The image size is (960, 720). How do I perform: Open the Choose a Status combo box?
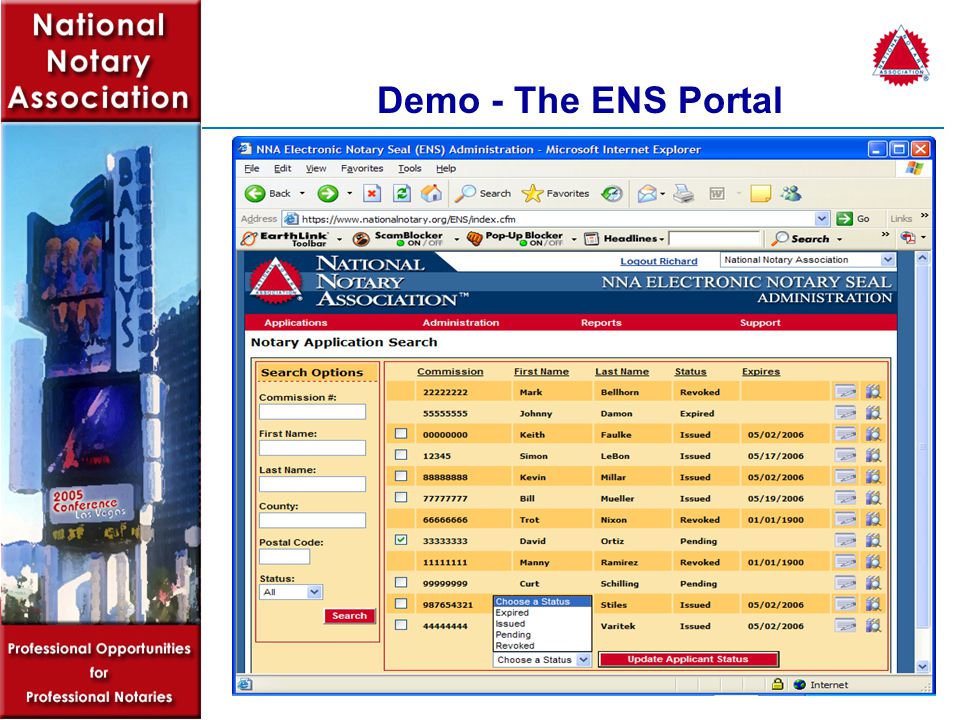(542, 660)
